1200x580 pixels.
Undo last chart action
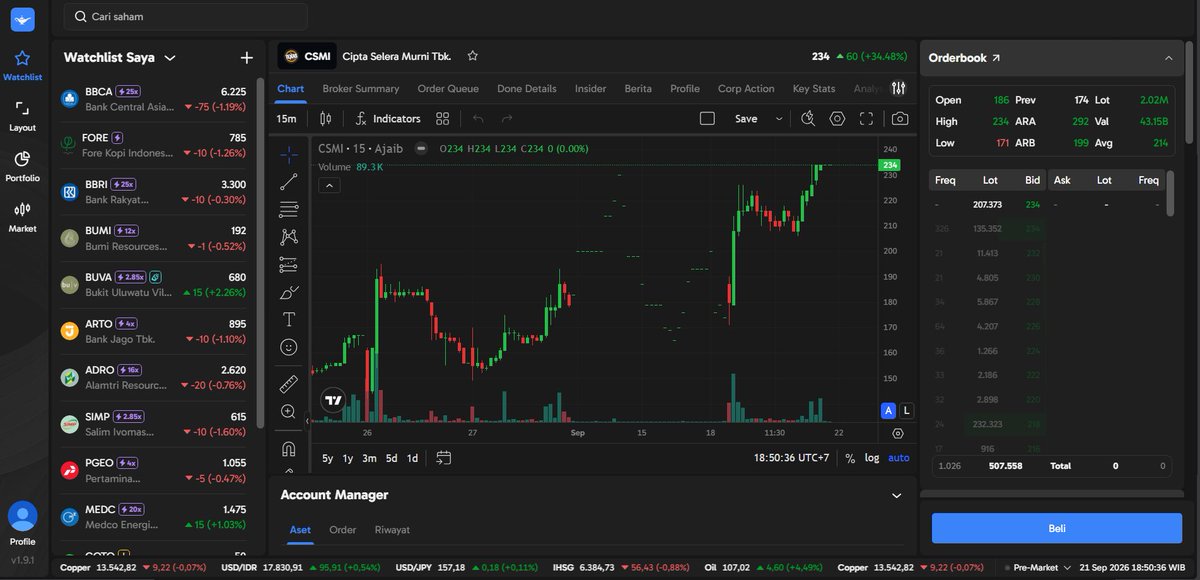click(x=478, y=118)
